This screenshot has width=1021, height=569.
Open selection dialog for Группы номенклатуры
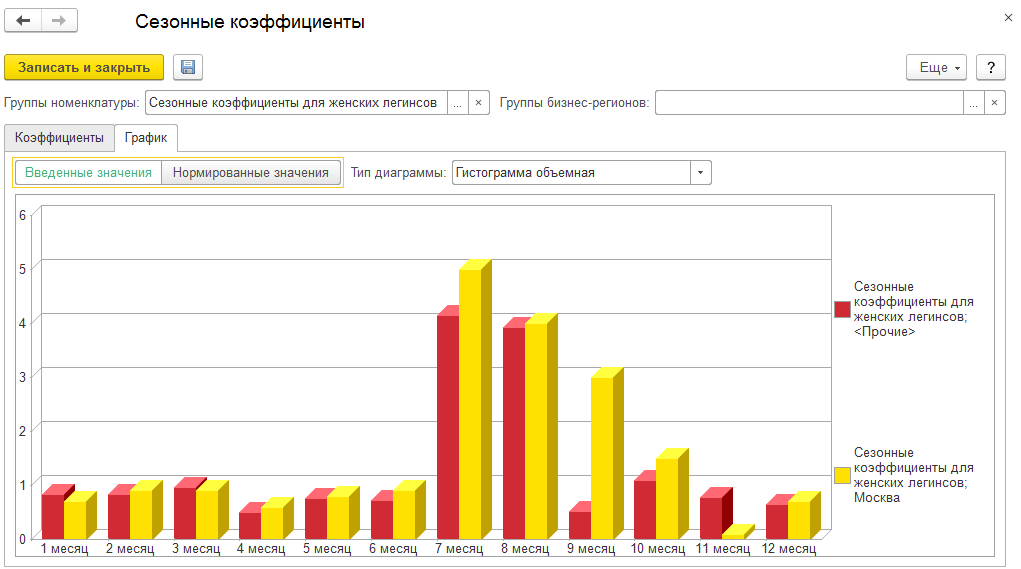pos(457,103)
